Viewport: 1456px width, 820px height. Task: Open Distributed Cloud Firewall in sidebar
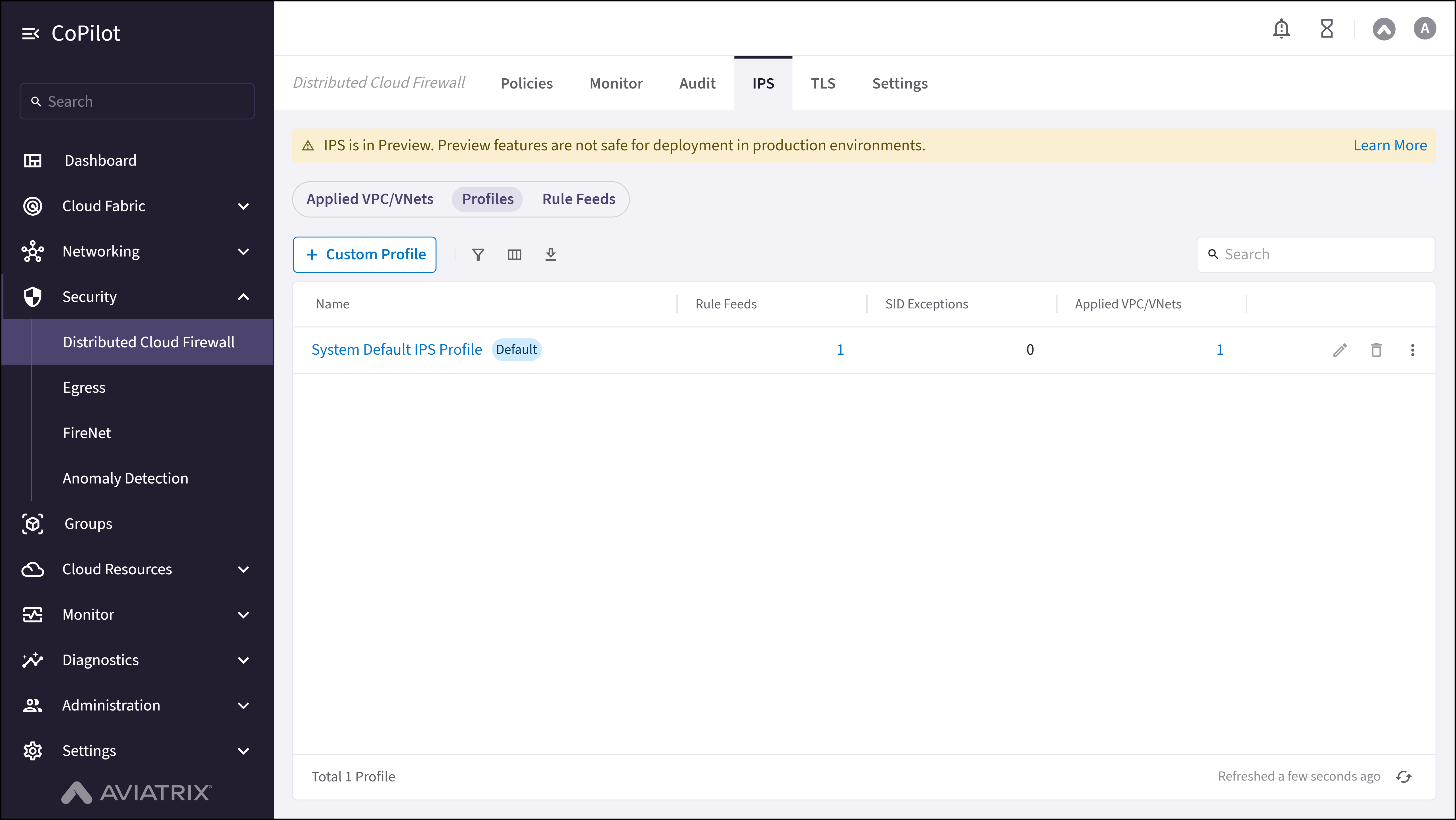pos(138,342)
